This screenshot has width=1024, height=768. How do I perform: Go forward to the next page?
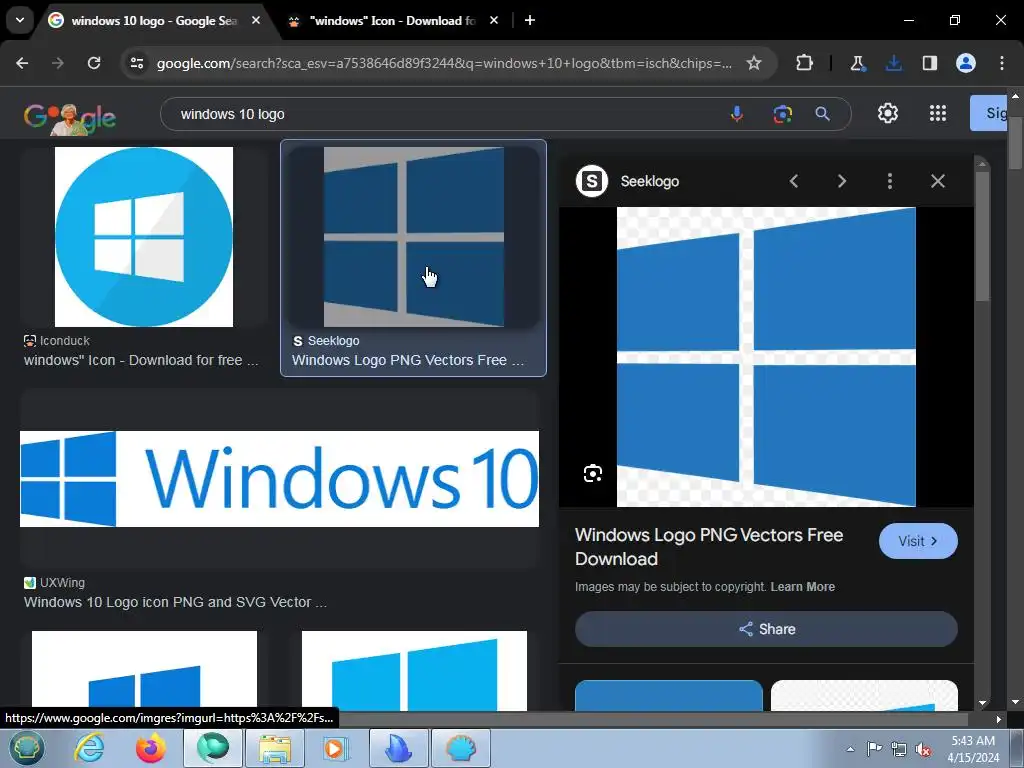58,63
